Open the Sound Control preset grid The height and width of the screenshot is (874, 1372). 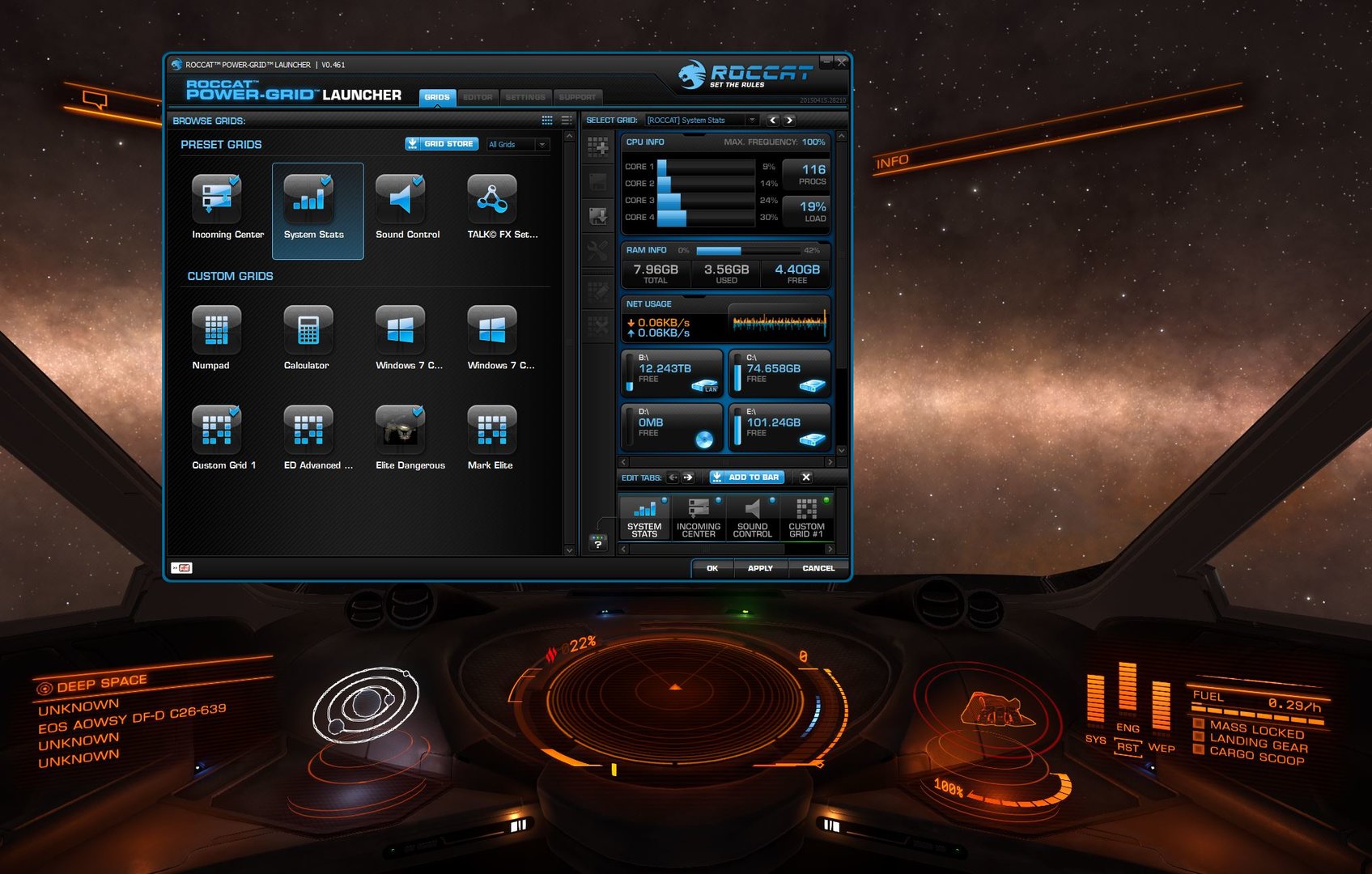click(x=401, y=199)
